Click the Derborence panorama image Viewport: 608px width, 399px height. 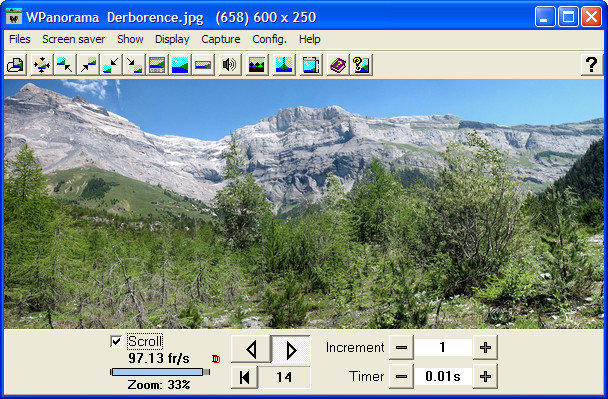tap(304, 204)
